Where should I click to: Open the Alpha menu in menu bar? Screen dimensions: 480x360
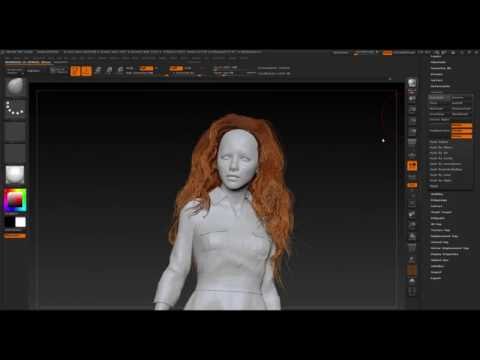coord(7,58)
